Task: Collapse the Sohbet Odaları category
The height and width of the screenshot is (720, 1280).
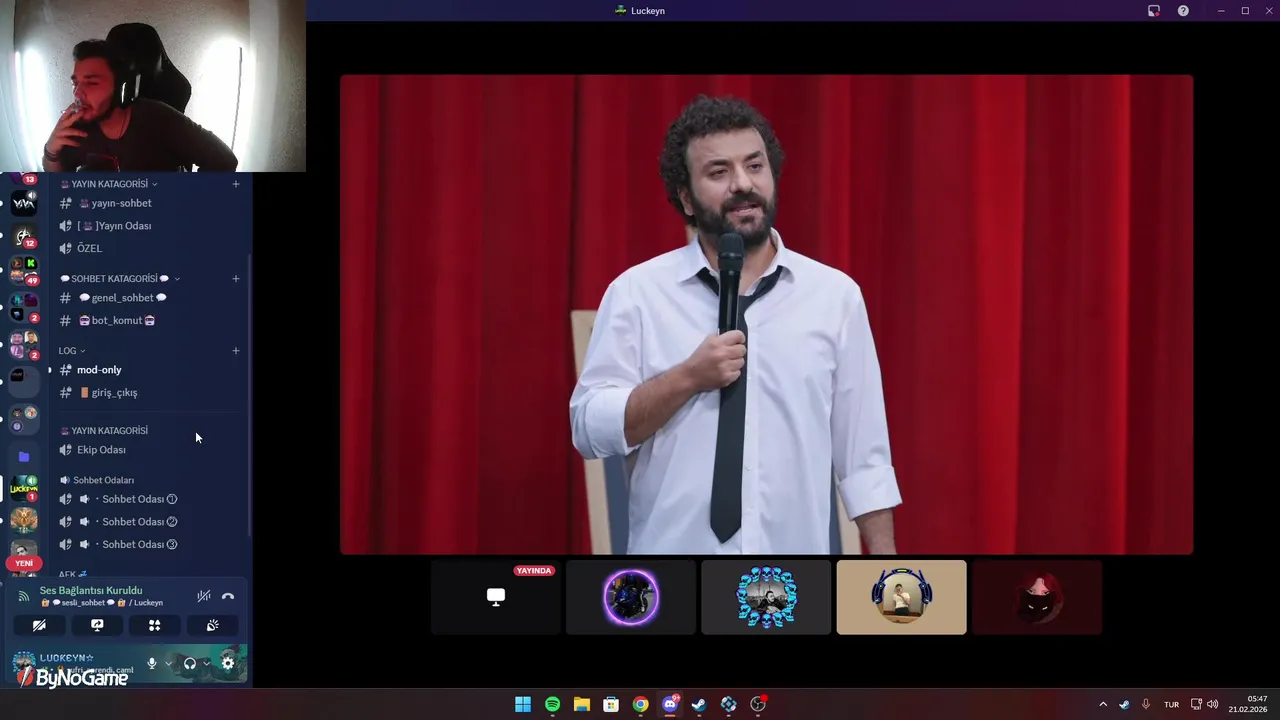Action: (x=97, y=480)
